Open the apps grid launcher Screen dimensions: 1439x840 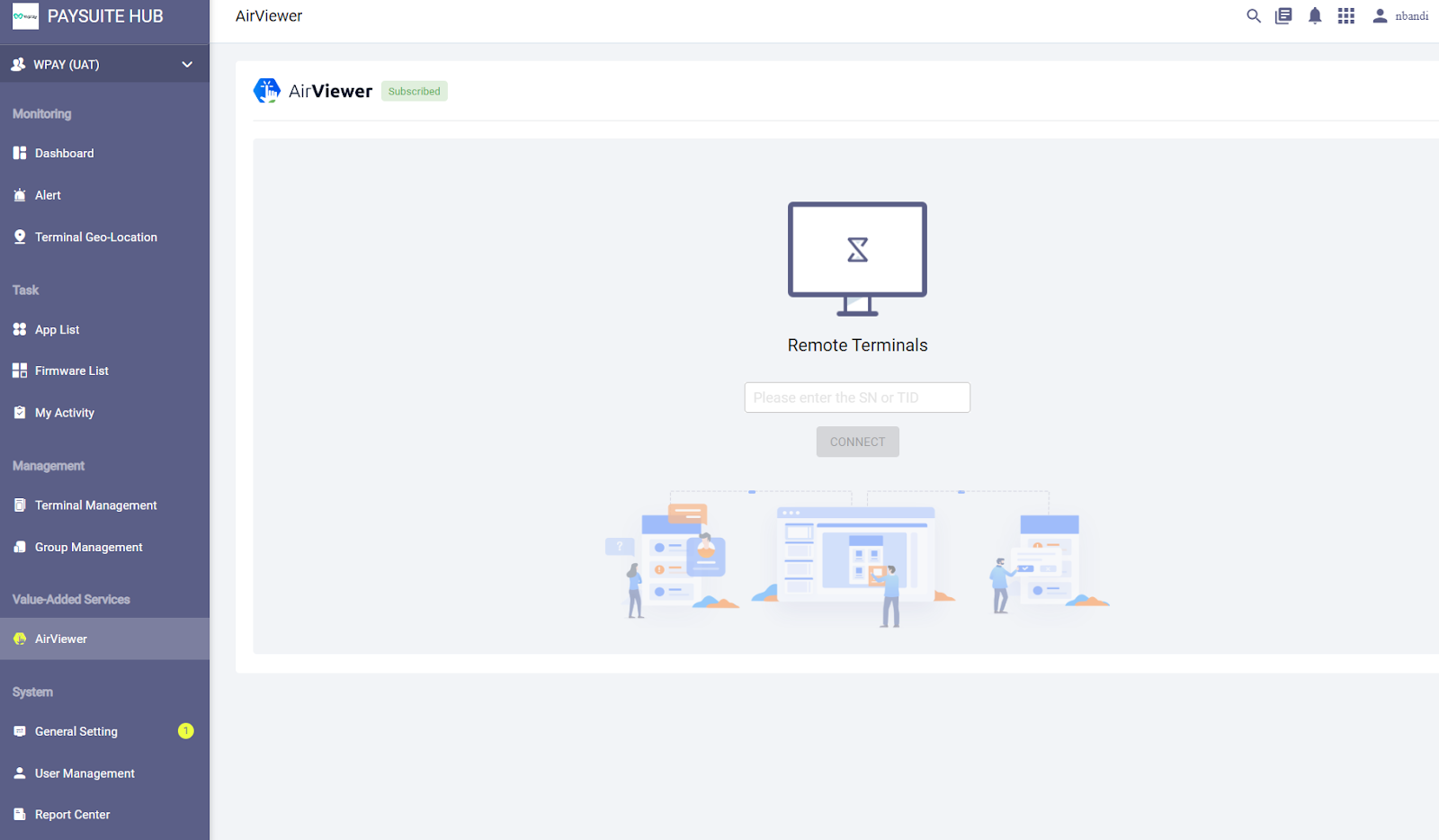[1346, 16]
